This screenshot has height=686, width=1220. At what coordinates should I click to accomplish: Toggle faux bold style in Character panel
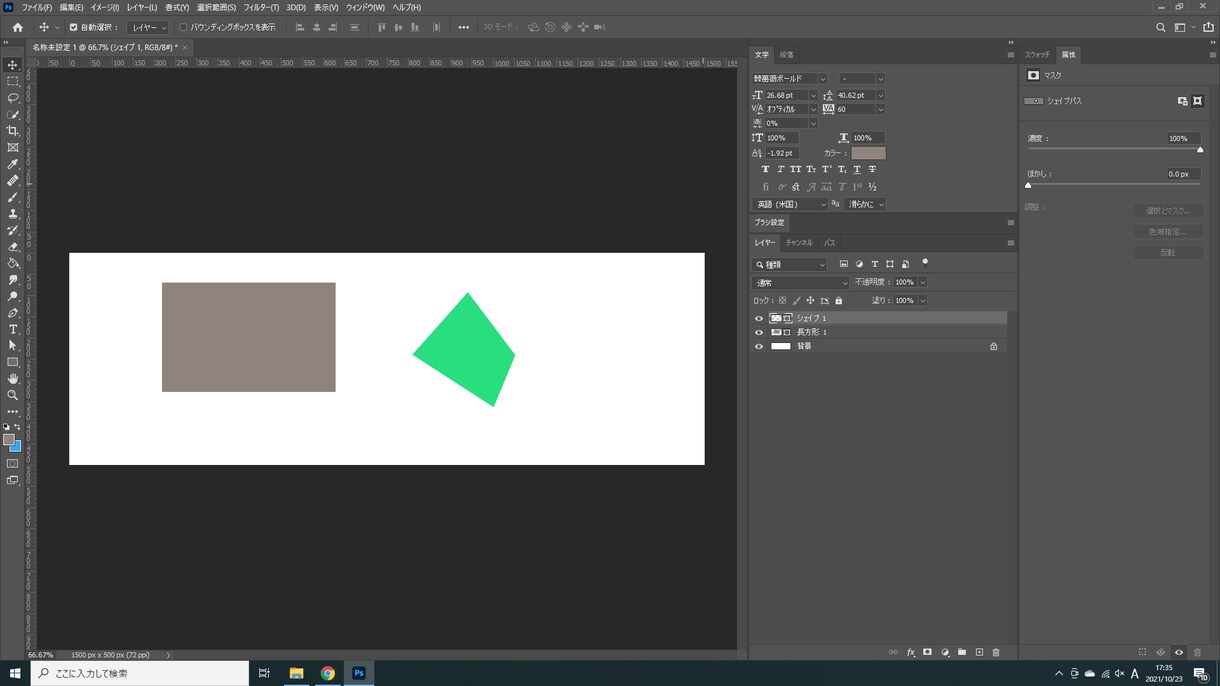click(765, 170)
